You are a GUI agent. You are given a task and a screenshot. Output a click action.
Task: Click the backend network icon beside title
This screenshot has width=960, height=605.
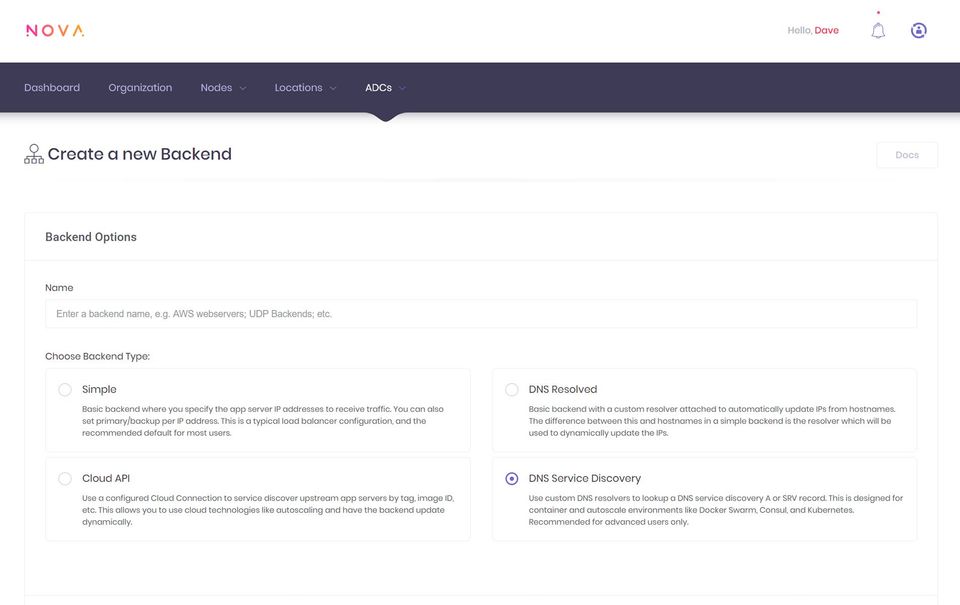tap(34, 154)
